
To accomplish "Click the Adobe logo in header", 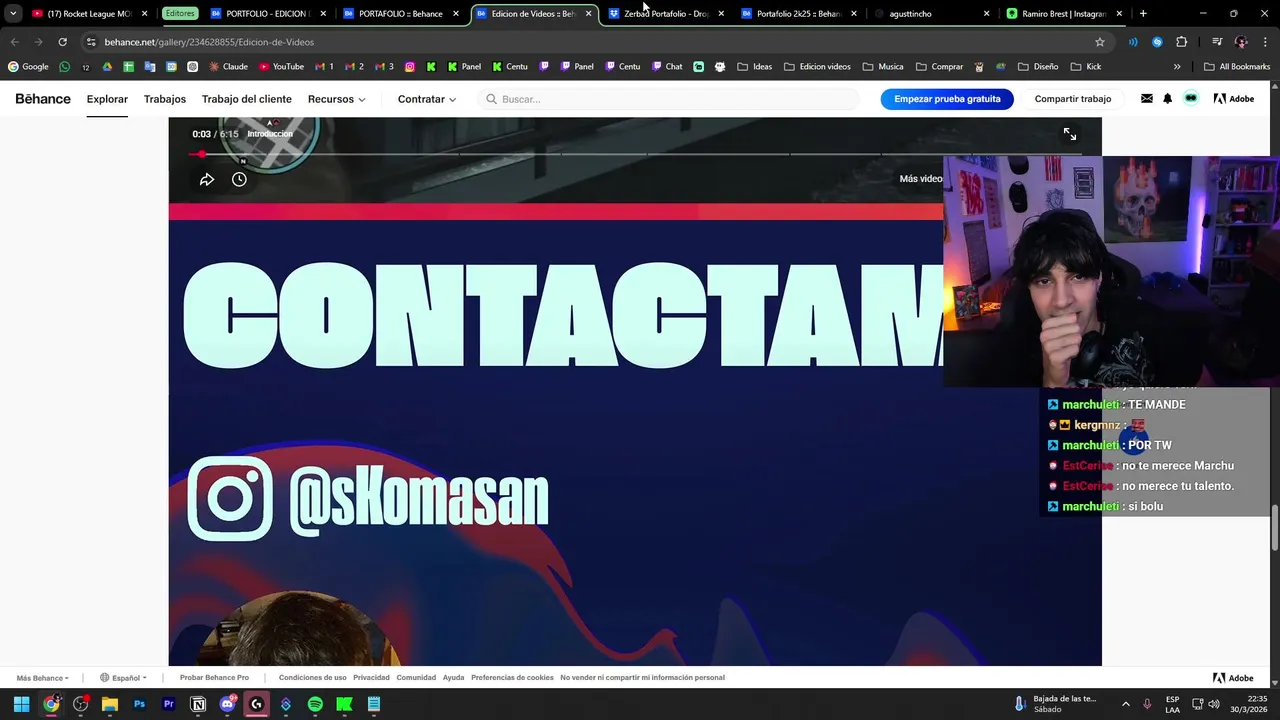I will 1234,99.
